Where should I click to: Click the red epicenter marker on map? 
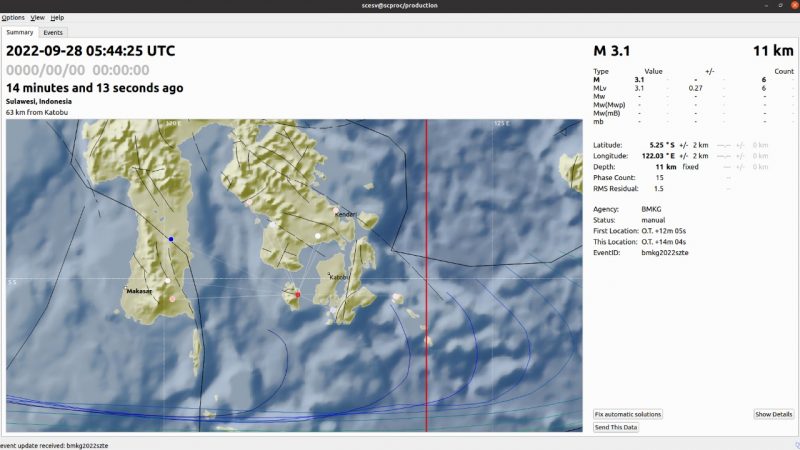(297, 294)
